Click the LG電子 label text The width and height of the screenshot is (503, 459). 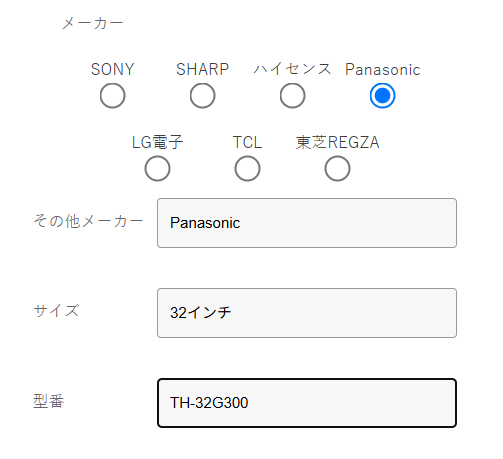point(157,142)
